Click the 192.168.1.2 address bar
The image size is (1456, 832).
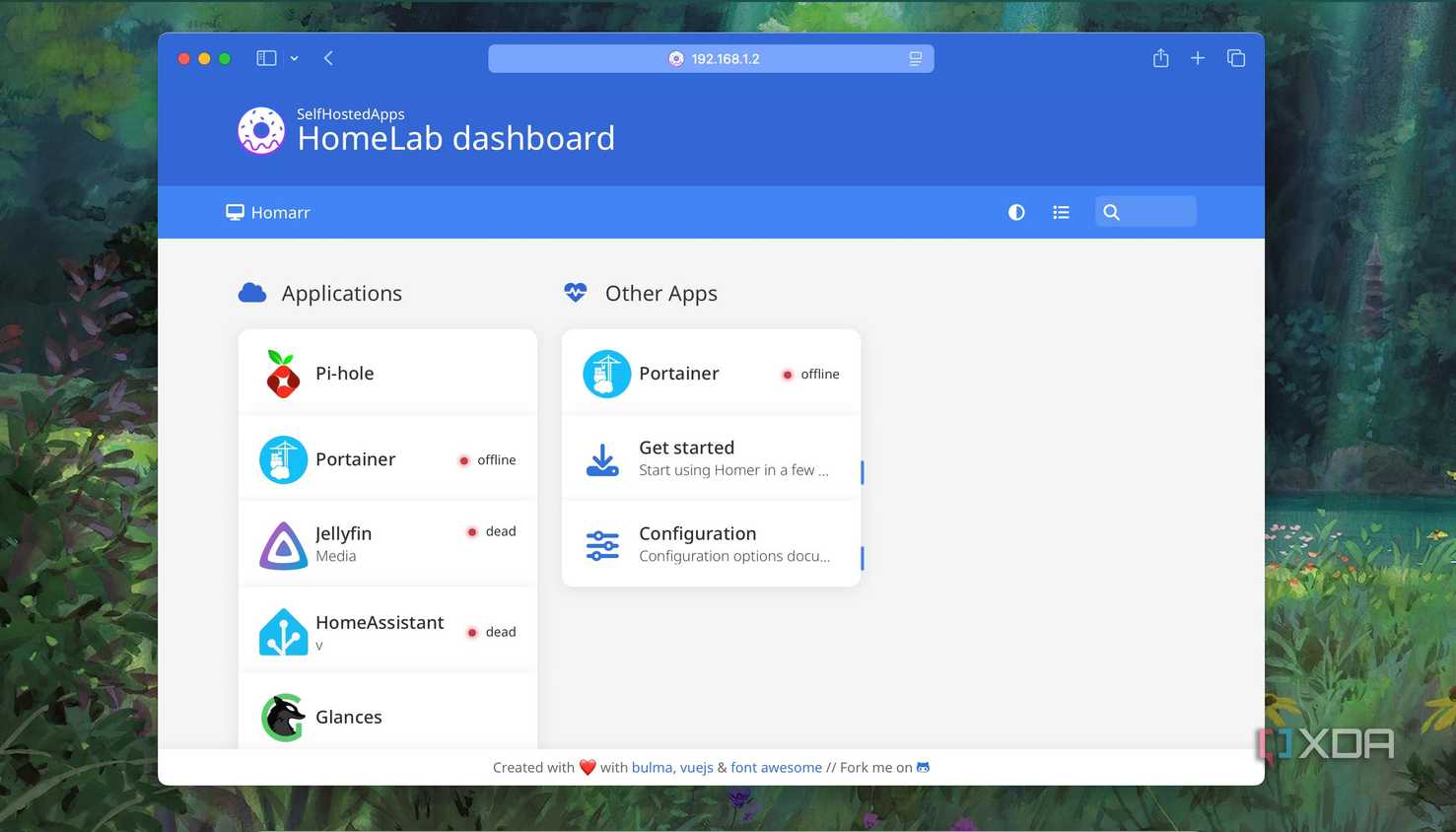pyautogui.click(x=711, y=58)
